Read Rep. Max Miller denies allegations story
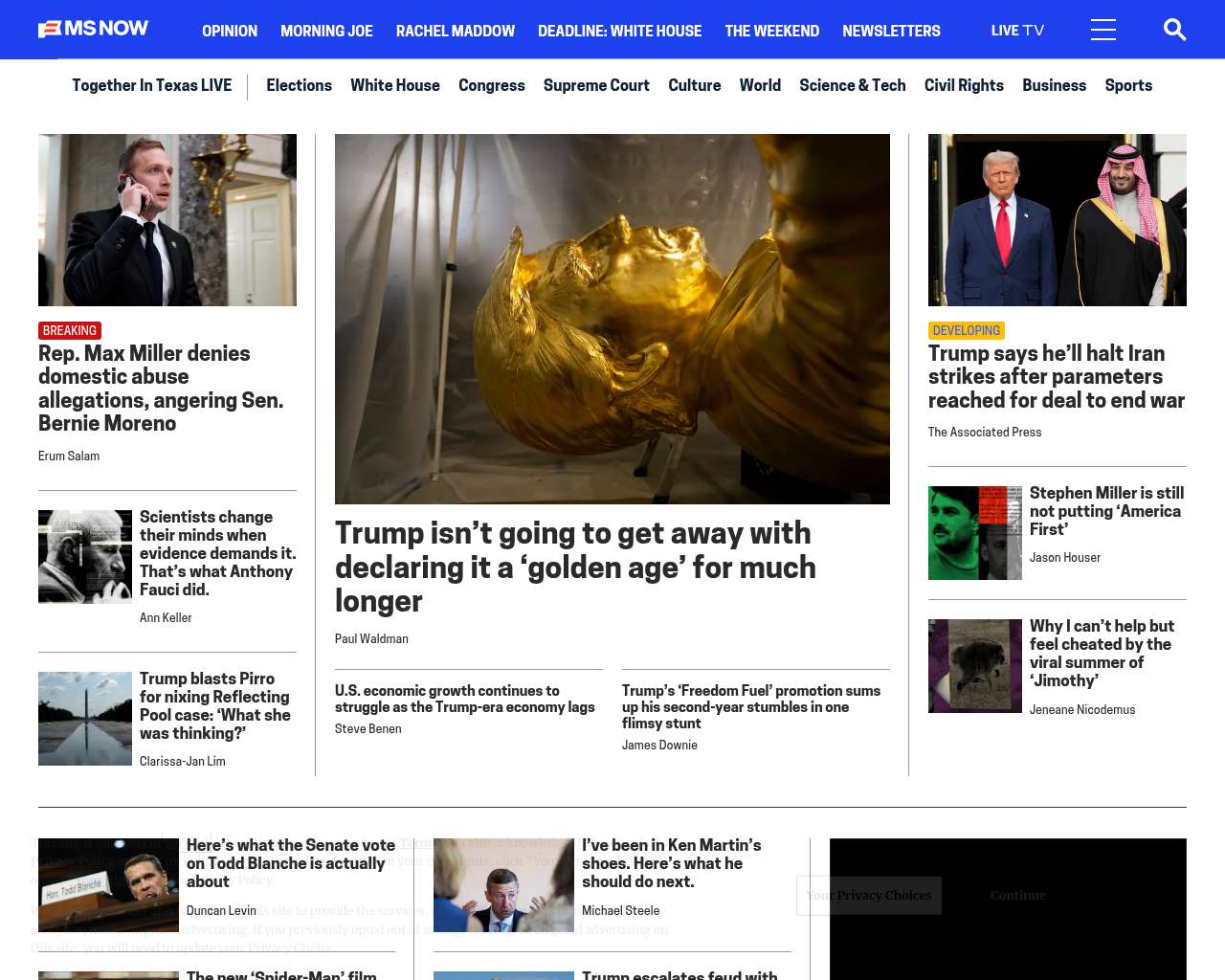This screenshot has height=980, width=1225. coord(161,389)
